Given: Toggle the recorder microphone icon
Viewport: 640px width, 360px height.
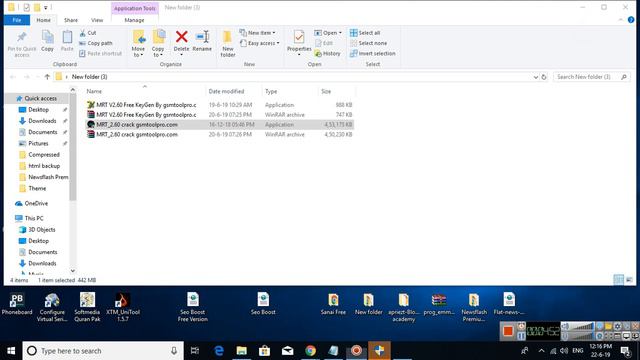Looking at the screenshot, I should point(565,336).
